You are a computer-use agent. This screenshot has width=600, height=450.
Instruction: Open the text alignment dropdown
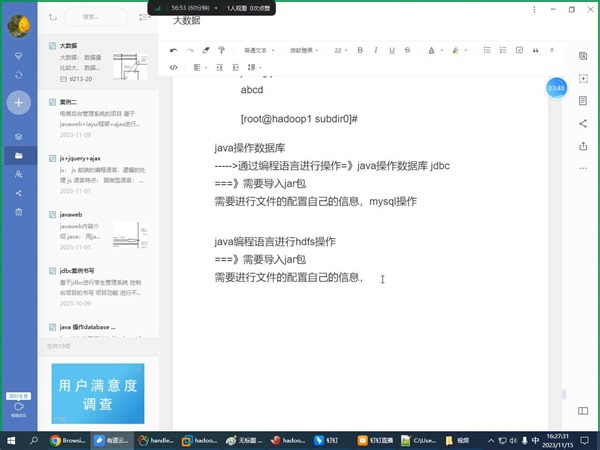[200, 67]
